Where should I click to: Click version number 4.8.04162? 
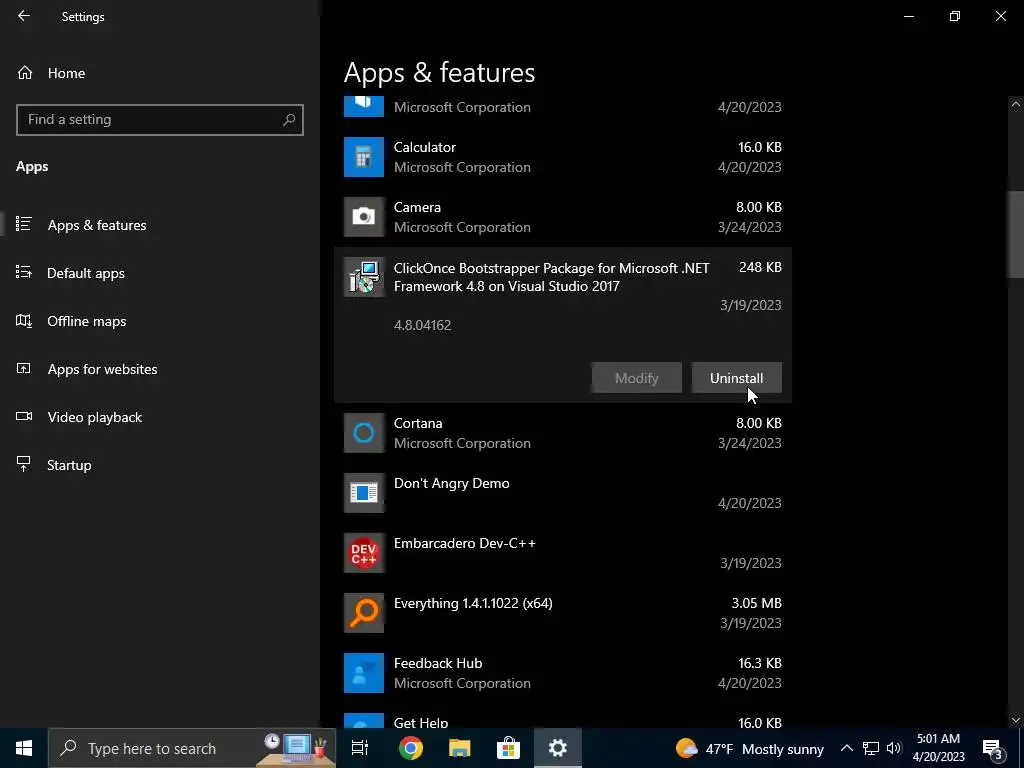(x=423, y=325)
